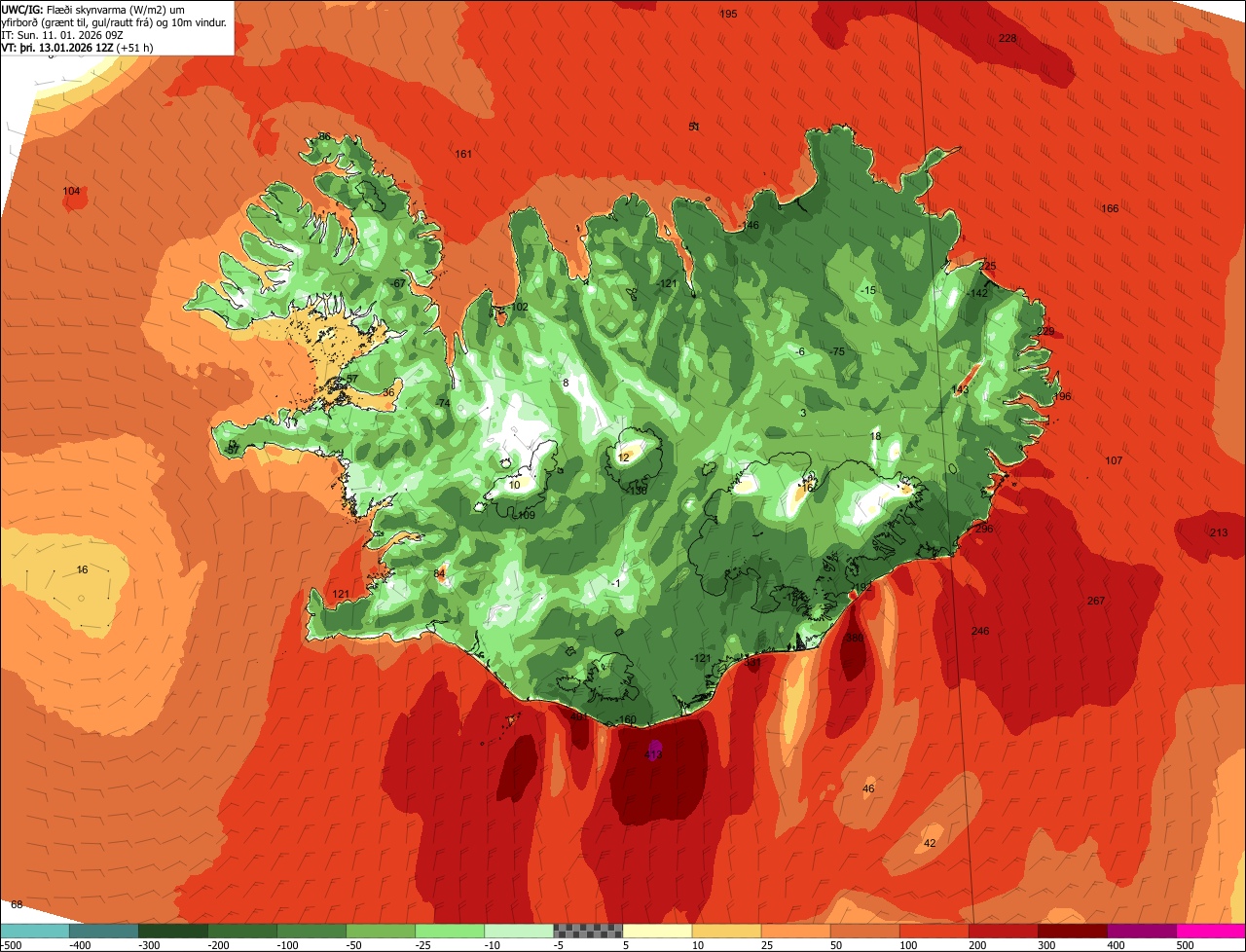Click the caption line ending '10m vindur.'
The width and height of the screenshot is (1246, 952).
pyautogui.click(x=114, y=21)
